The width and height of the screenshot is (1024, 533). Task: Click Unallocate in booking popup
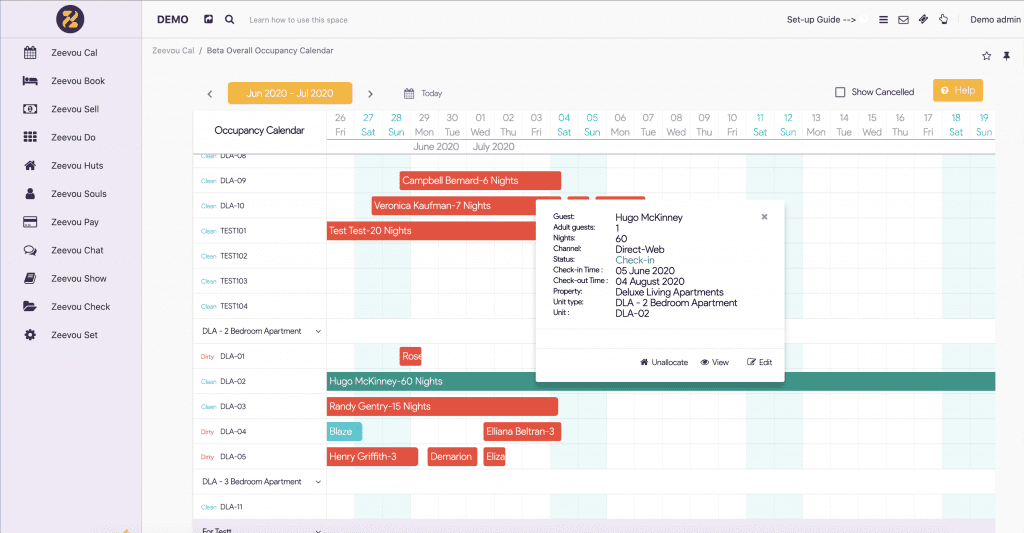664,362
